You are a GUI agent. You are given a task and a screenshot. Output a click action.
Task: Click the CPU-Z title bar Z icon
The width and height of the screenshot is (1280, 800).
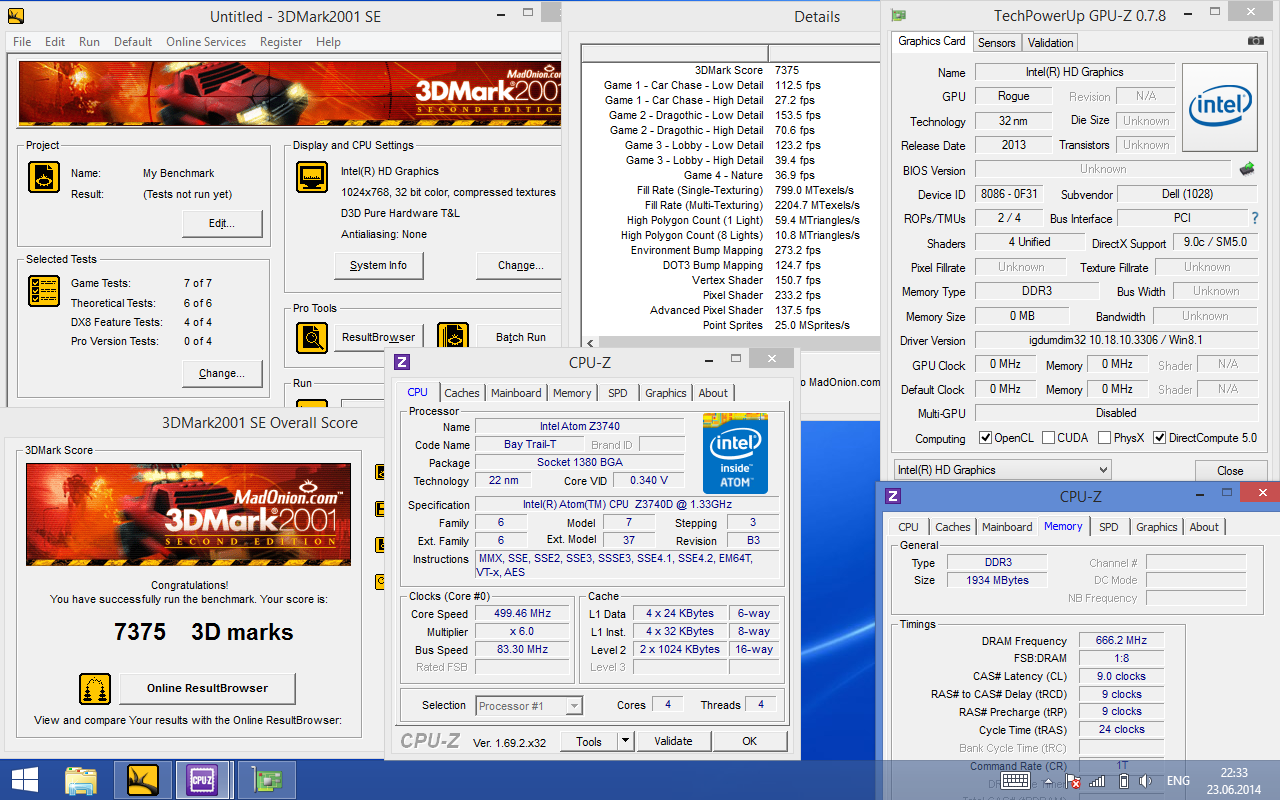pos(402,362)
